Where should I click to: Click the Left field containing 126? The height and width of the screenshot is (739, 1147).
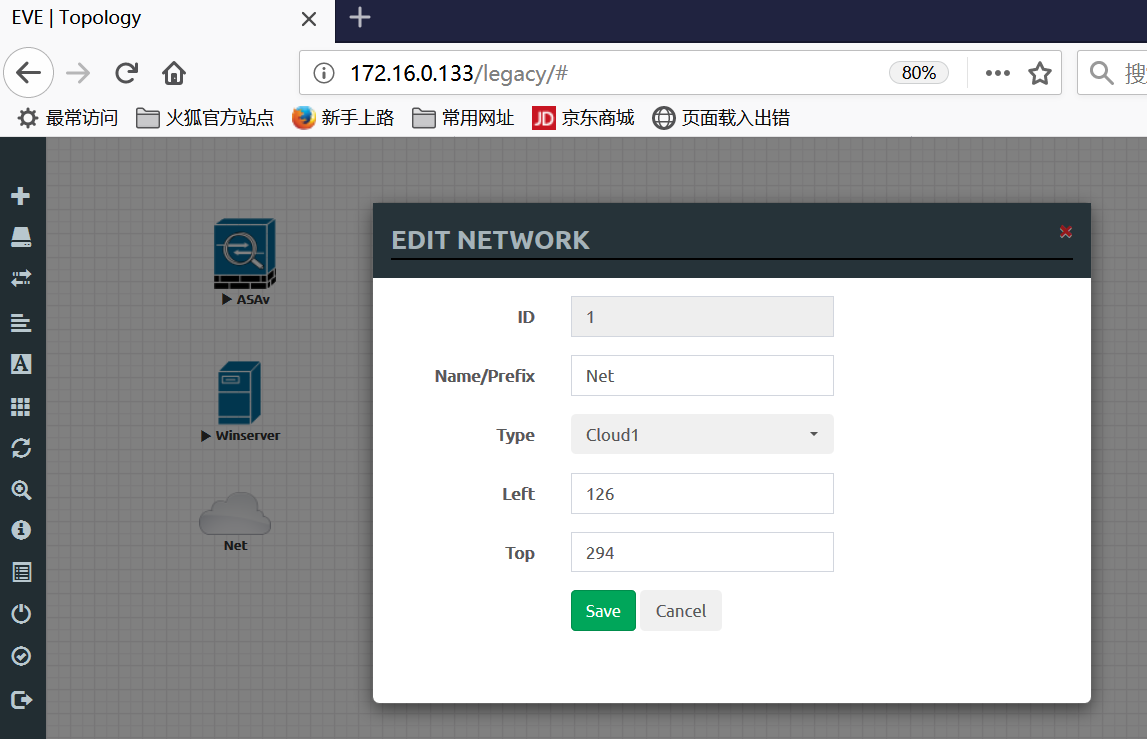[x=702, y=494]
